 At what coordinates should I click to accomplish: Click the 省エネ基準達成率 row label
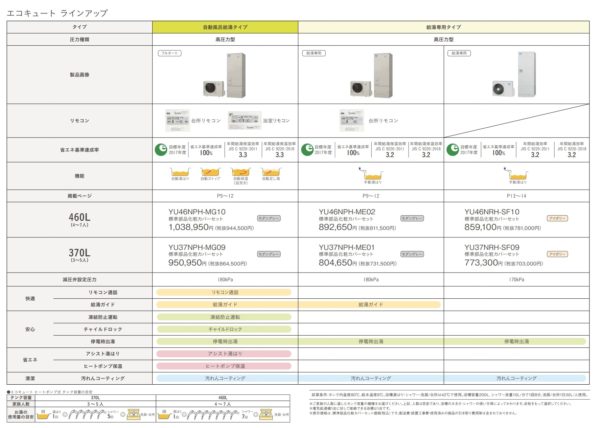pos(79,150)
